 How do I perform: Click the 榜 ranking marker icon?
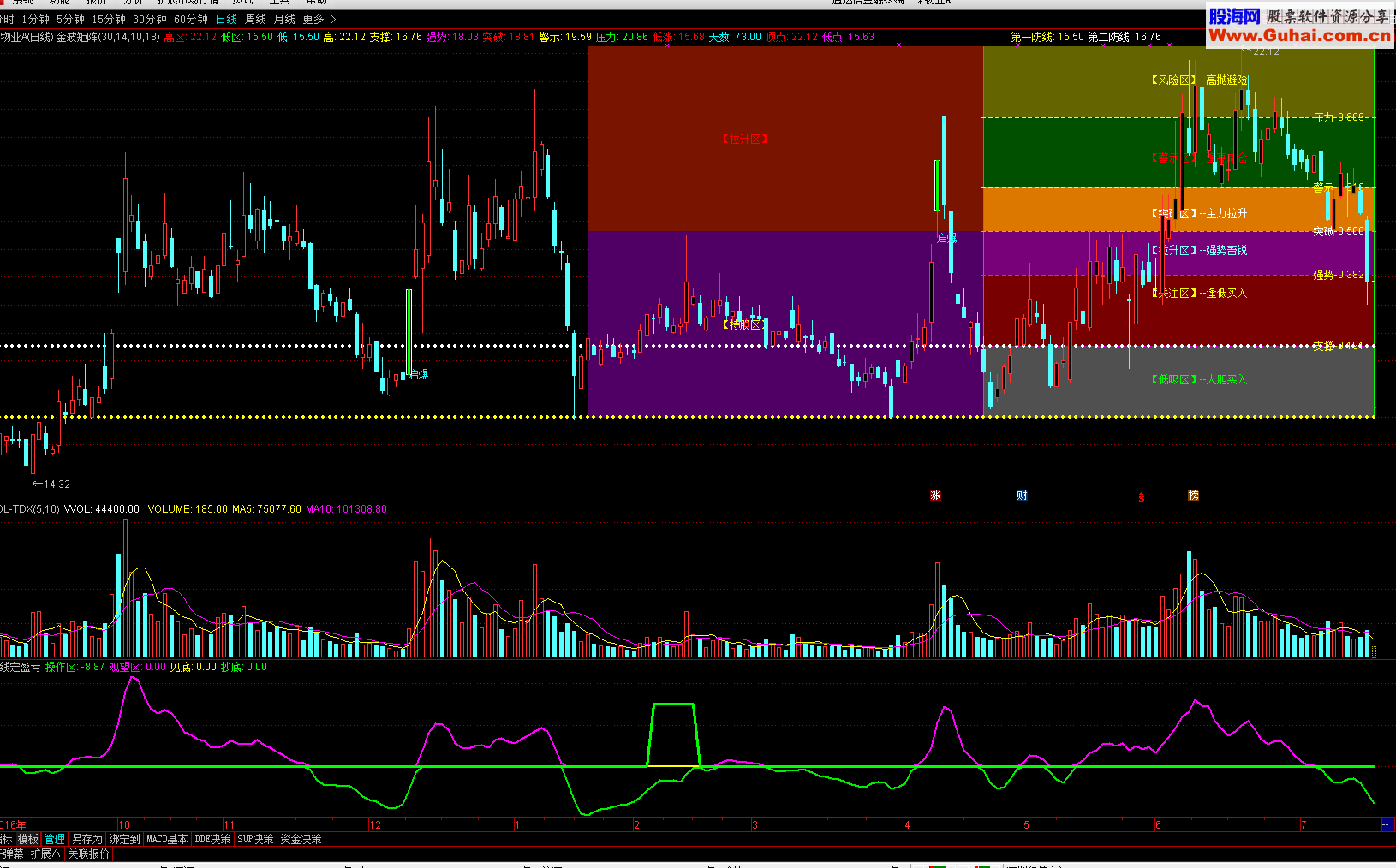(x=1193, y=496)
